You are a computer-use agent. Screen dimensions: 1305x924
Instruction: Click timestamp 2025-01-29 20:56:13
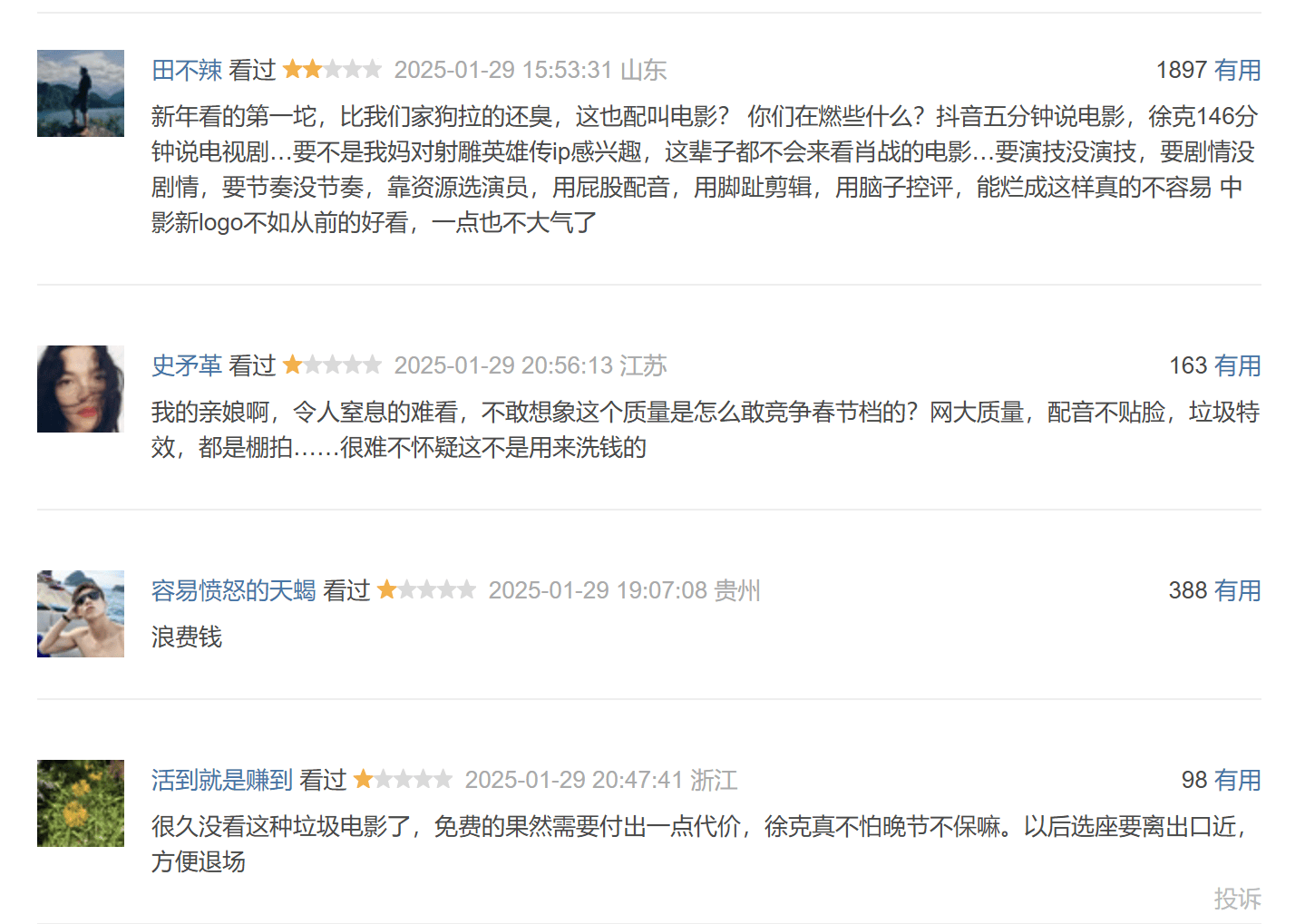503,365
